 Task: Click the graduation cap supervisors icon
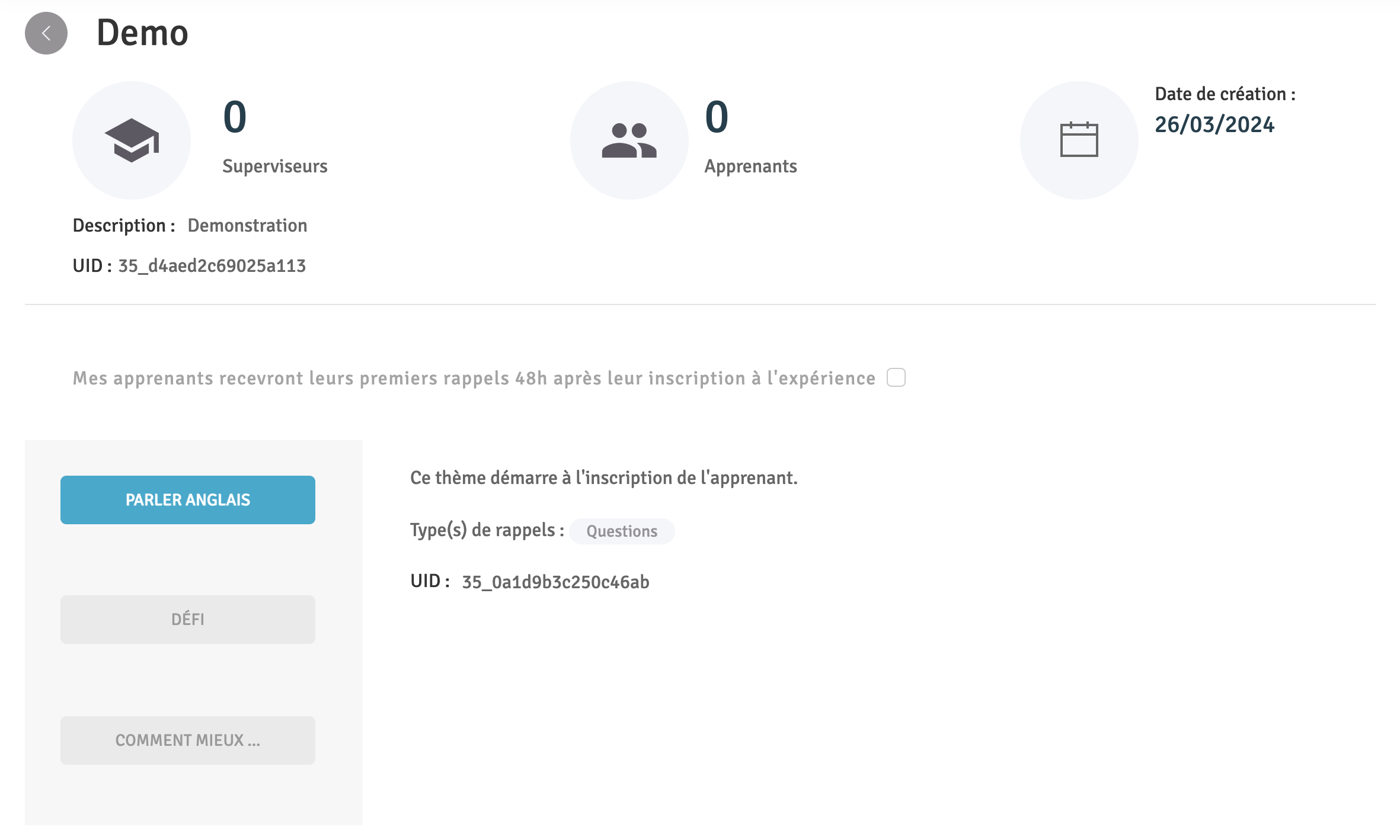click(132, 140)
